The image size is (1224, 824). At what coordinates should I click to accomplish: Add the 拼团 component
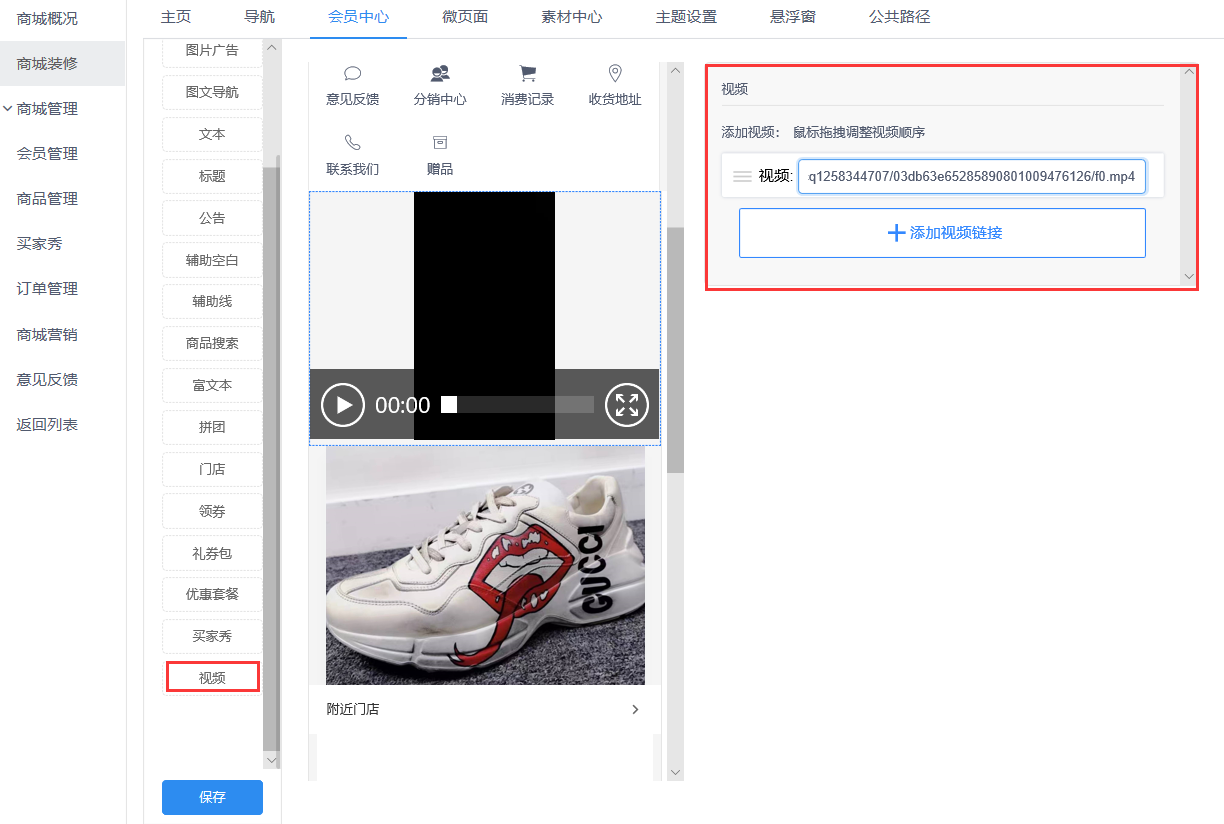(212, 427)
